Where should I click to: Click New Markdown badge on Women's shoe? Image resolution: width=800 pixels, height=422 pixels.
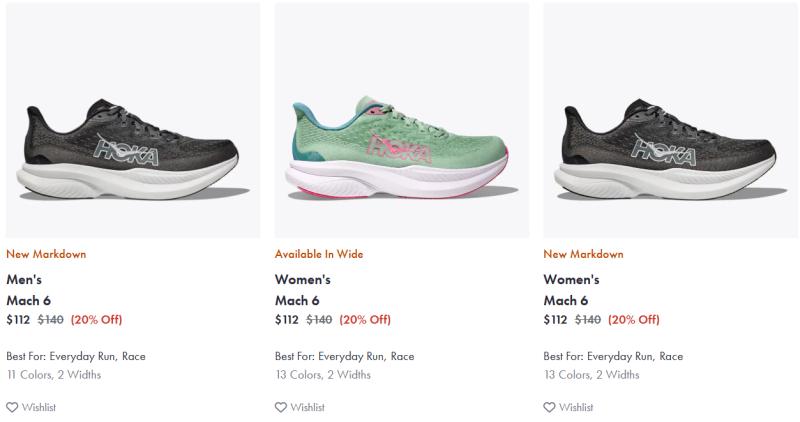pyautogui.click(x=583, y=254)
